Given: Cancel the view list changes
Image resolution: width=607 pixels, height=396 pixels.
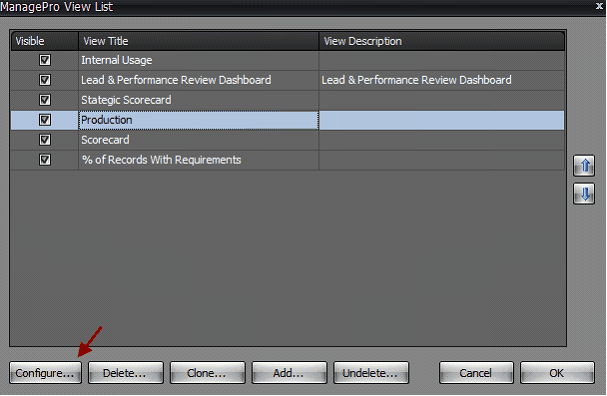Looking at the screenshot, I should click(476, 373).
